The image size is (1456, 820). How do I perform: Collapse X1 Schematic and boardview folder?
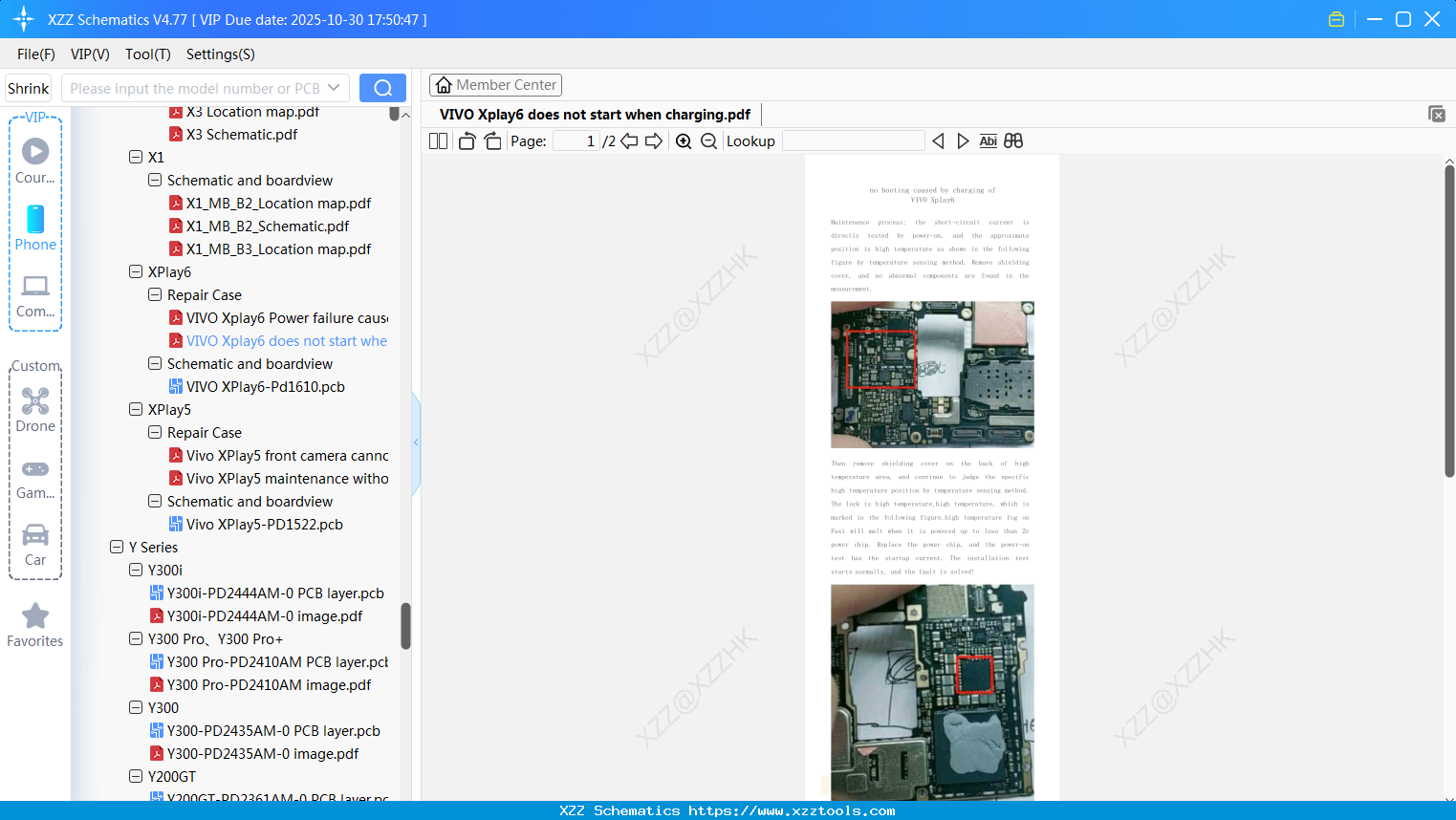[x=155, y=180]
